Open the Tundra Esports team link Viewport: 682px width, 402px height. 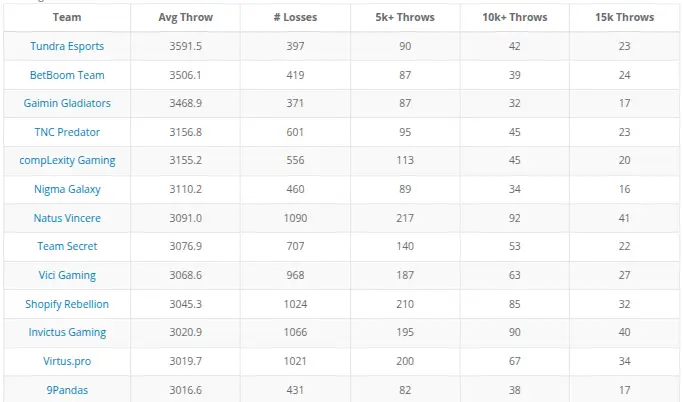(x=67, y=46)
